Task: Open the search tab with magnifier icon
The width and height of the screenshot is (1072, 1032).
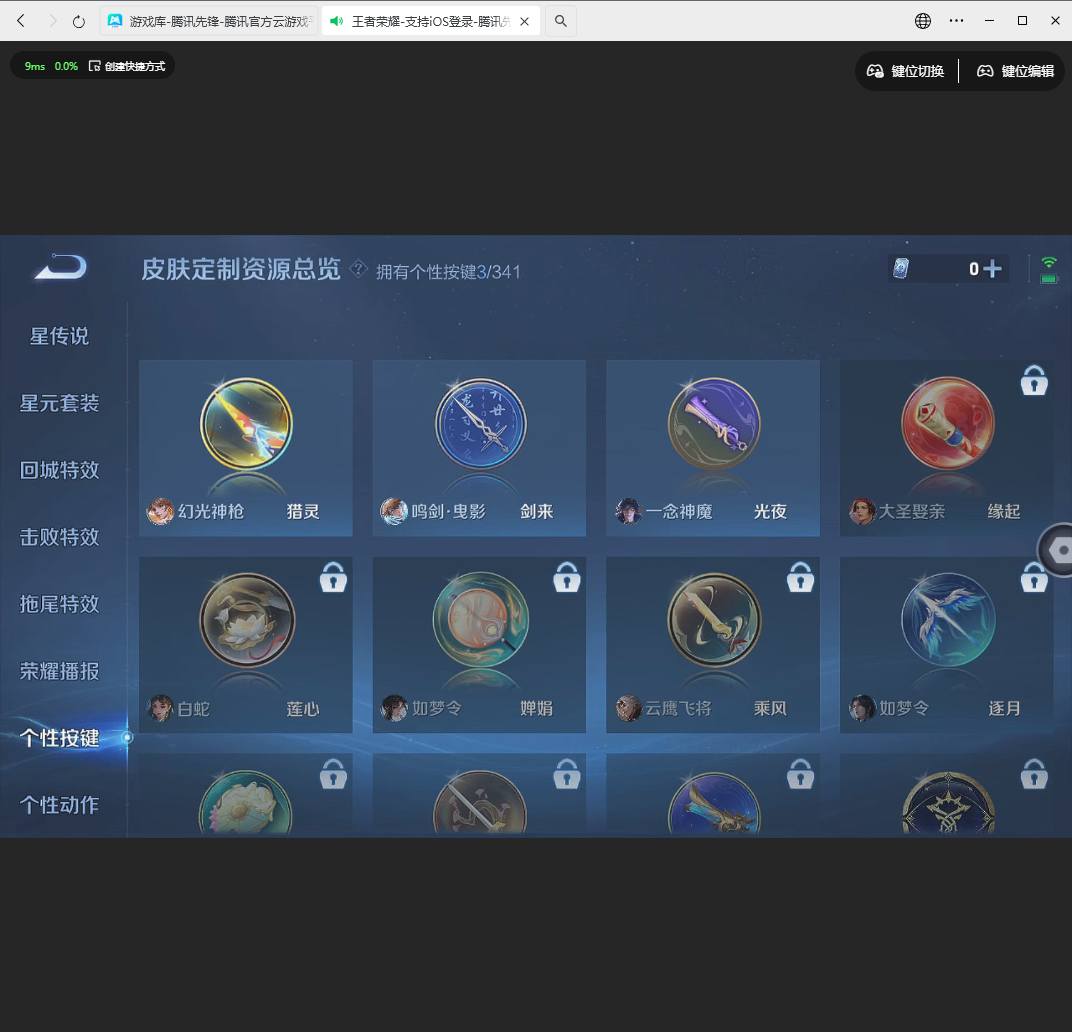Action: [x=560, y=20]
